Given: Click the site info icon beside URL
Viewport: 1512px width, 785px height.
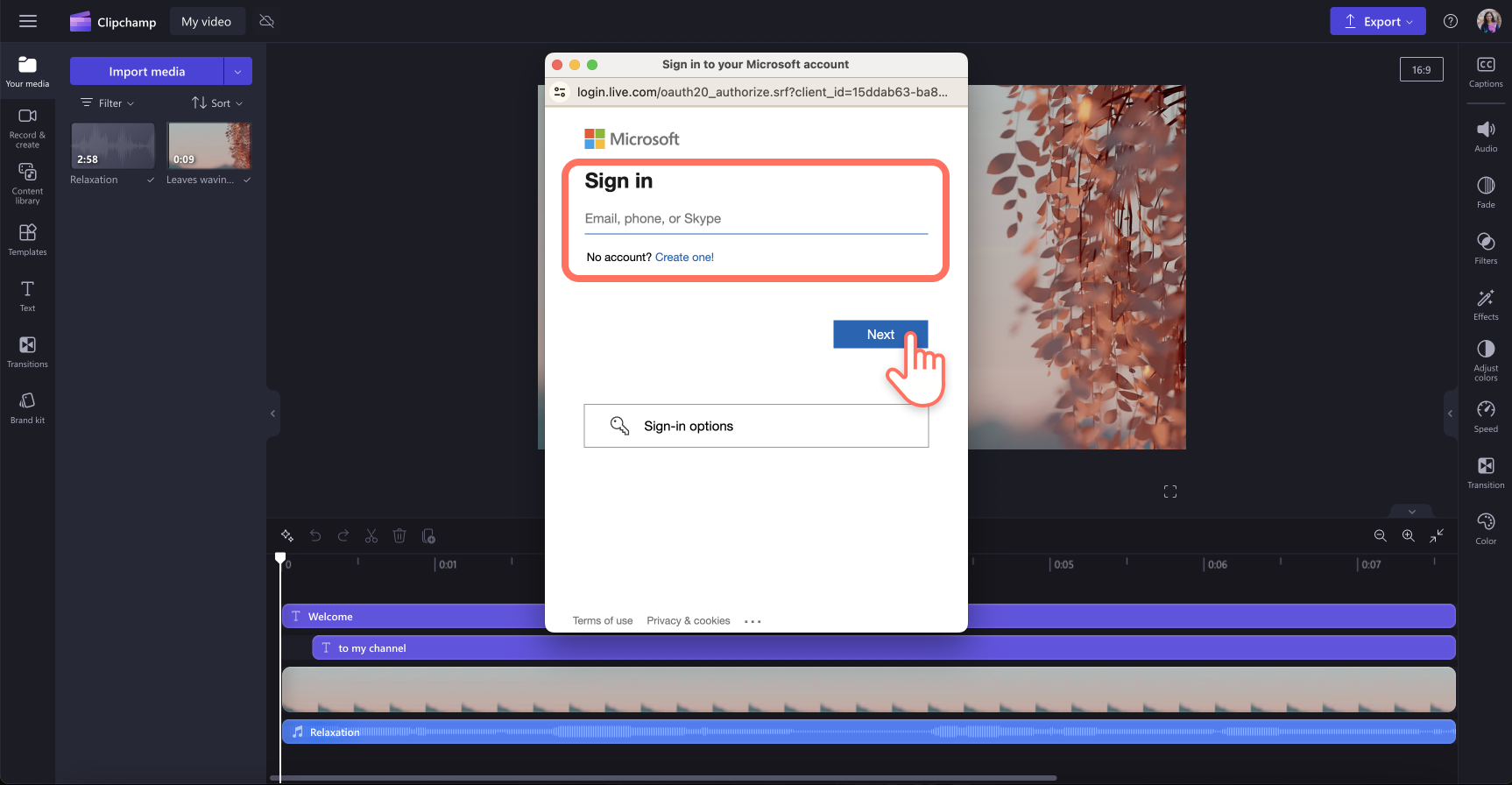Looking at the screenshot, I should (560, 92).
